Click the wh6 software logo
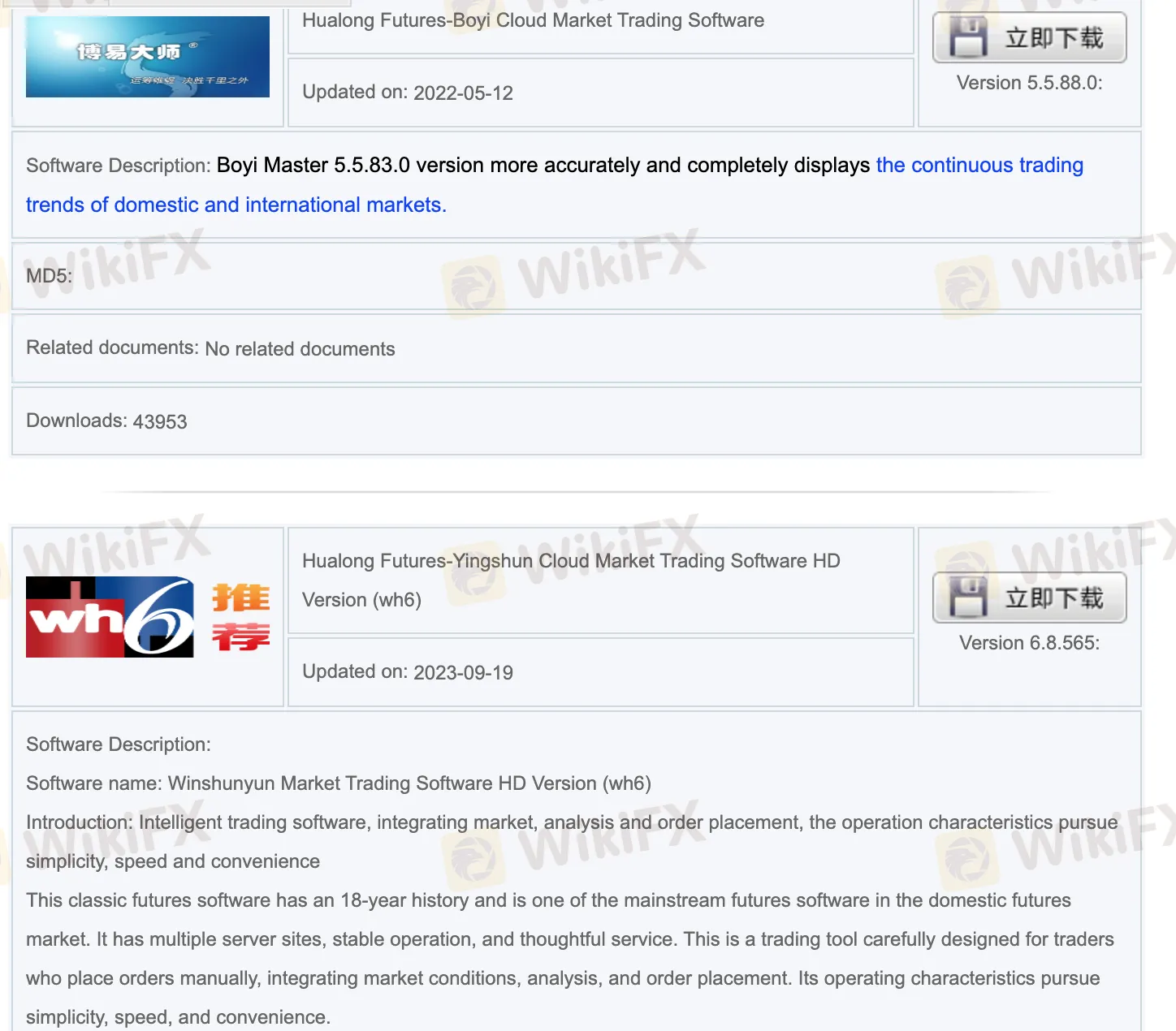The height and width of the screenshot is (1031, 1176). click(x=110, y=616)
